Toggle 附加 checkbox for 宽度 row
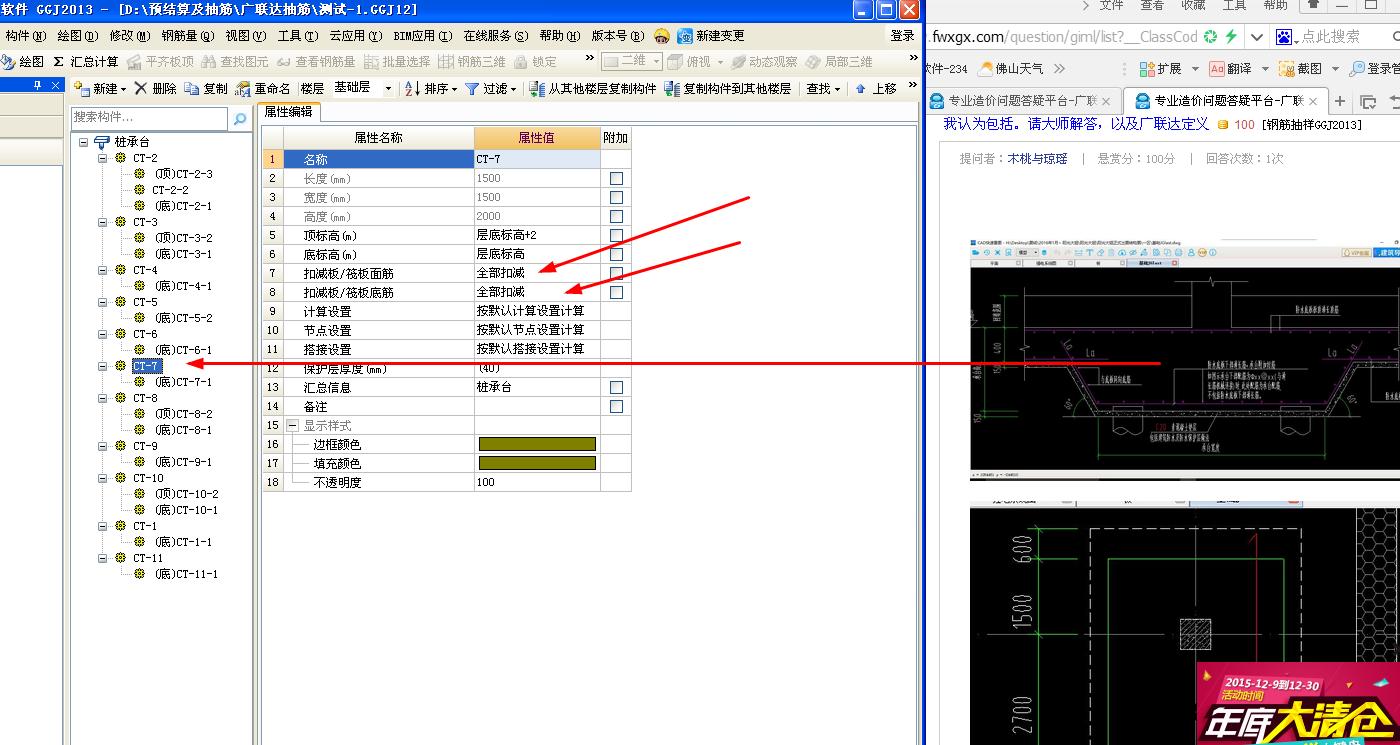 point(616,197)
